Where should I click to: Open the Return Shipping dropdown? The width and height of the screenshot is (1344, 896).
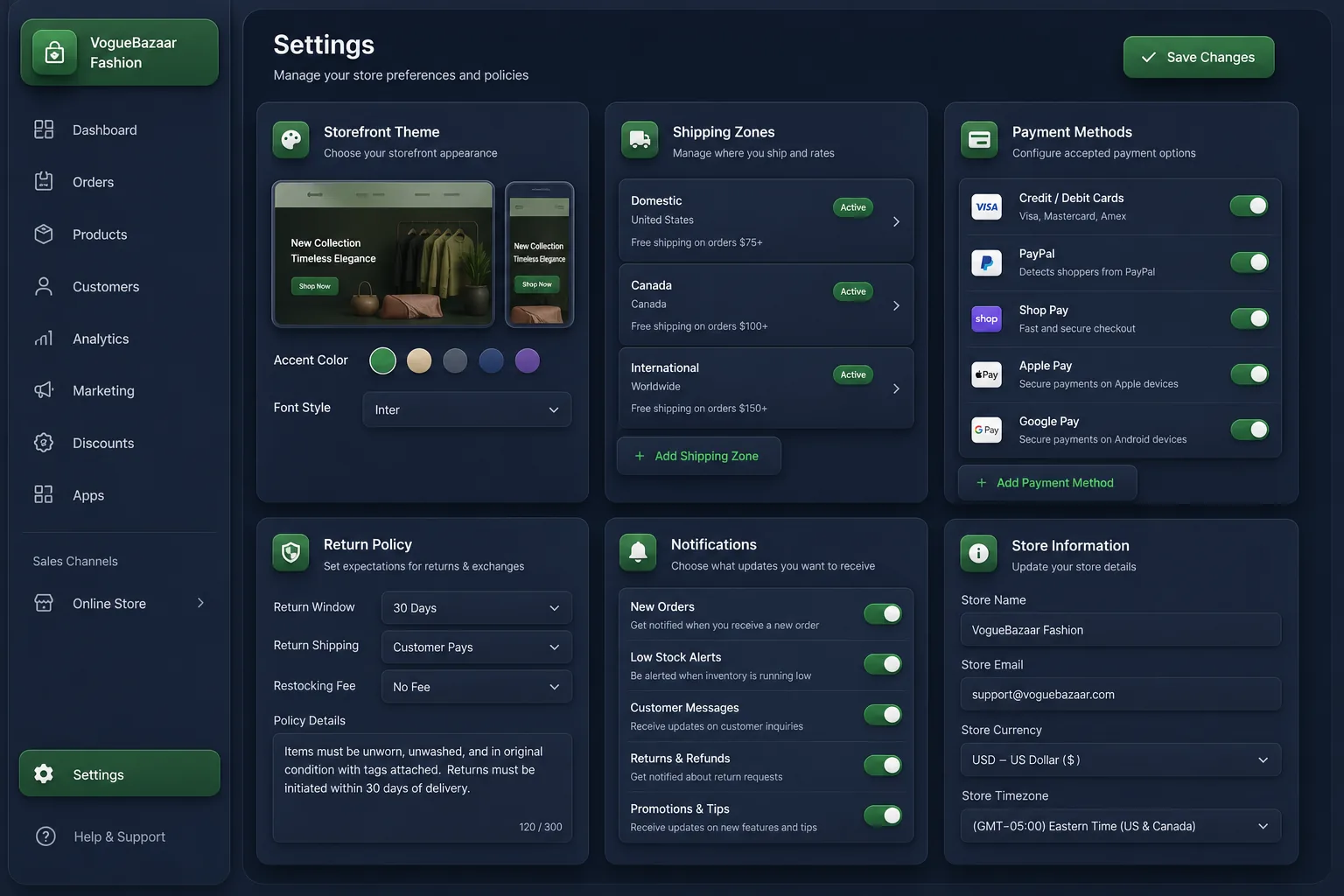(477, 647)
